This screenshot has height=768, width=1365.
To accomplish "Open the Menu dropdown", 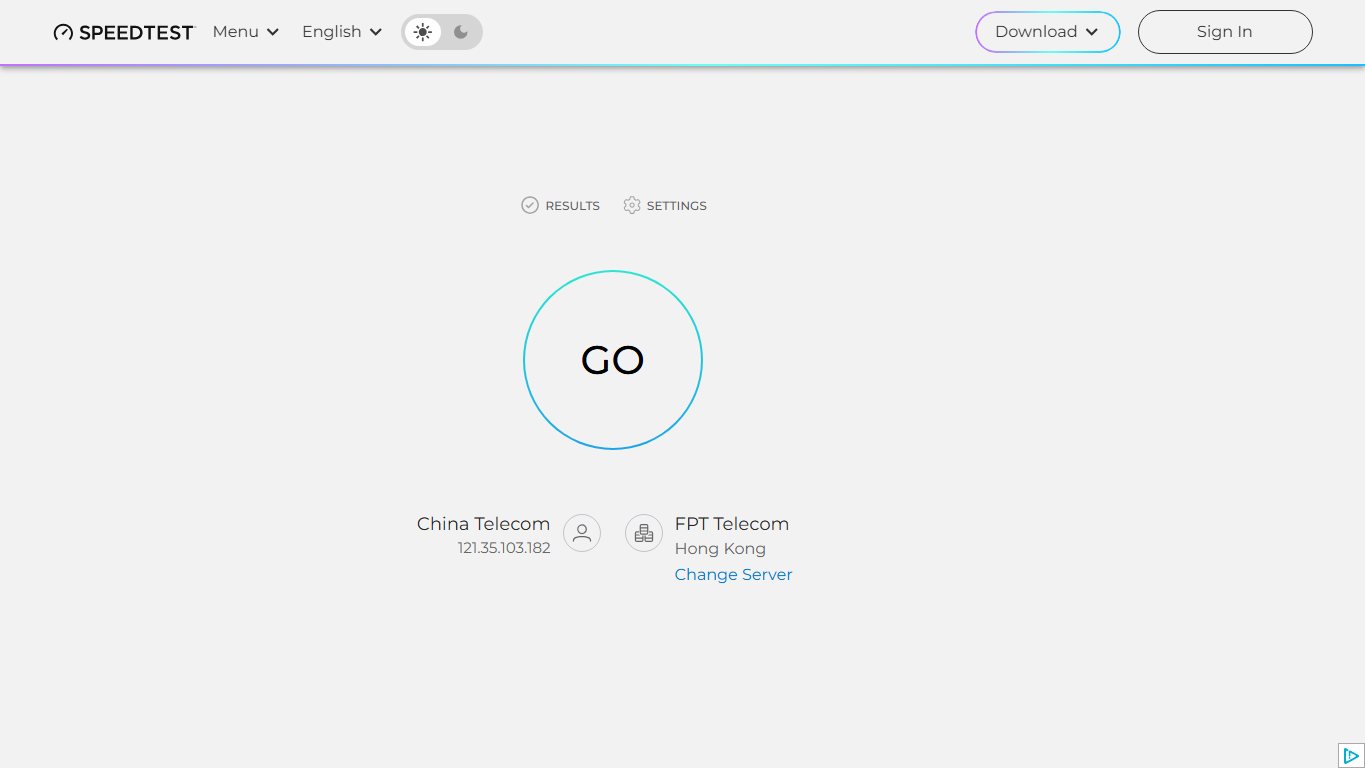I will click(x=246, y=32).
